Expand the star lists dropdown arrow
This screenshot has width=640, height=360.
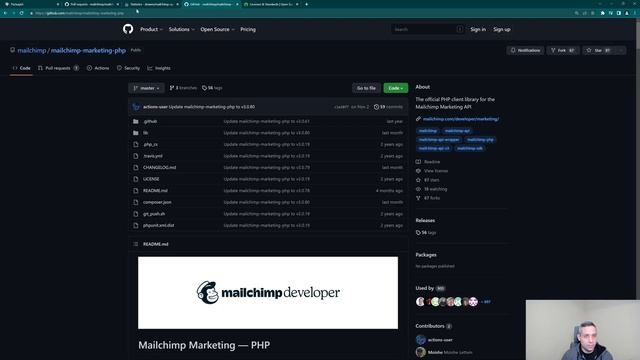coord(621,50)
